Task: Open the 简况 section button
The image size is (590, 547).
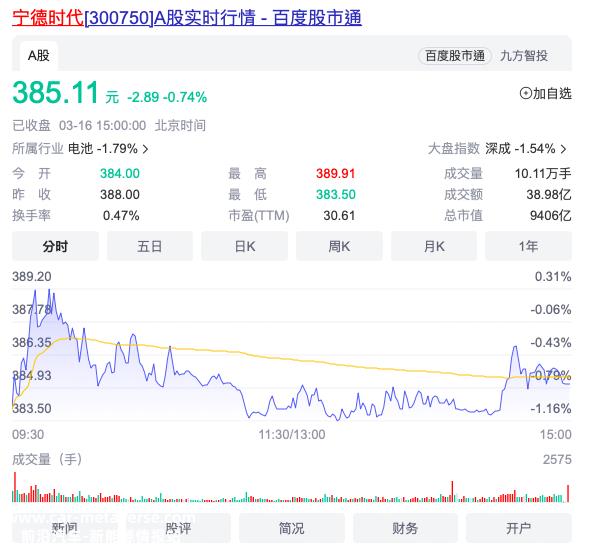Action: point(292,528)
